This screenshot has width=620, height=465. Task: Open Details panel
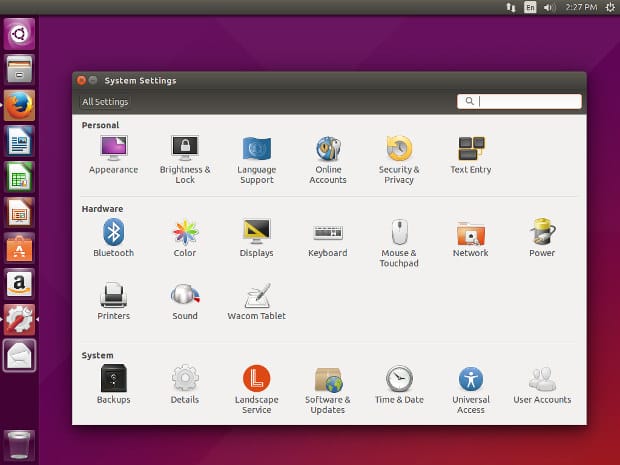185,384
